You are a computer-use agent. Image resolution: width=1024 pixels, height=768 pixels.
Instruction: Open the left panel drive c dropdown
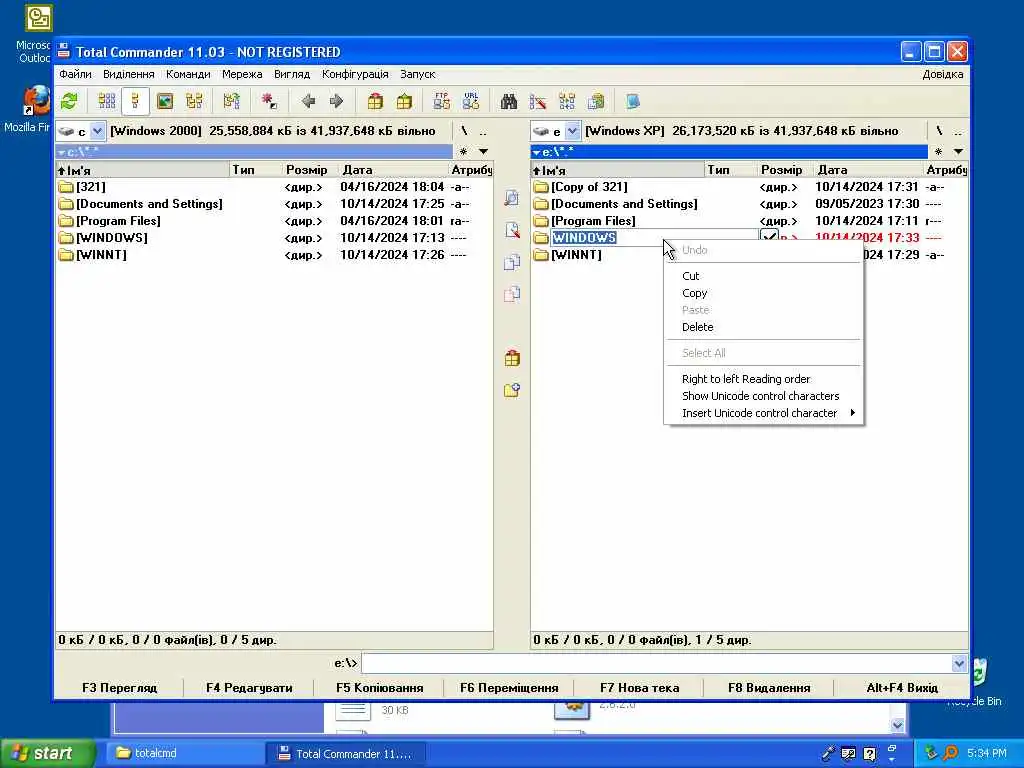[x=97, y=131]
